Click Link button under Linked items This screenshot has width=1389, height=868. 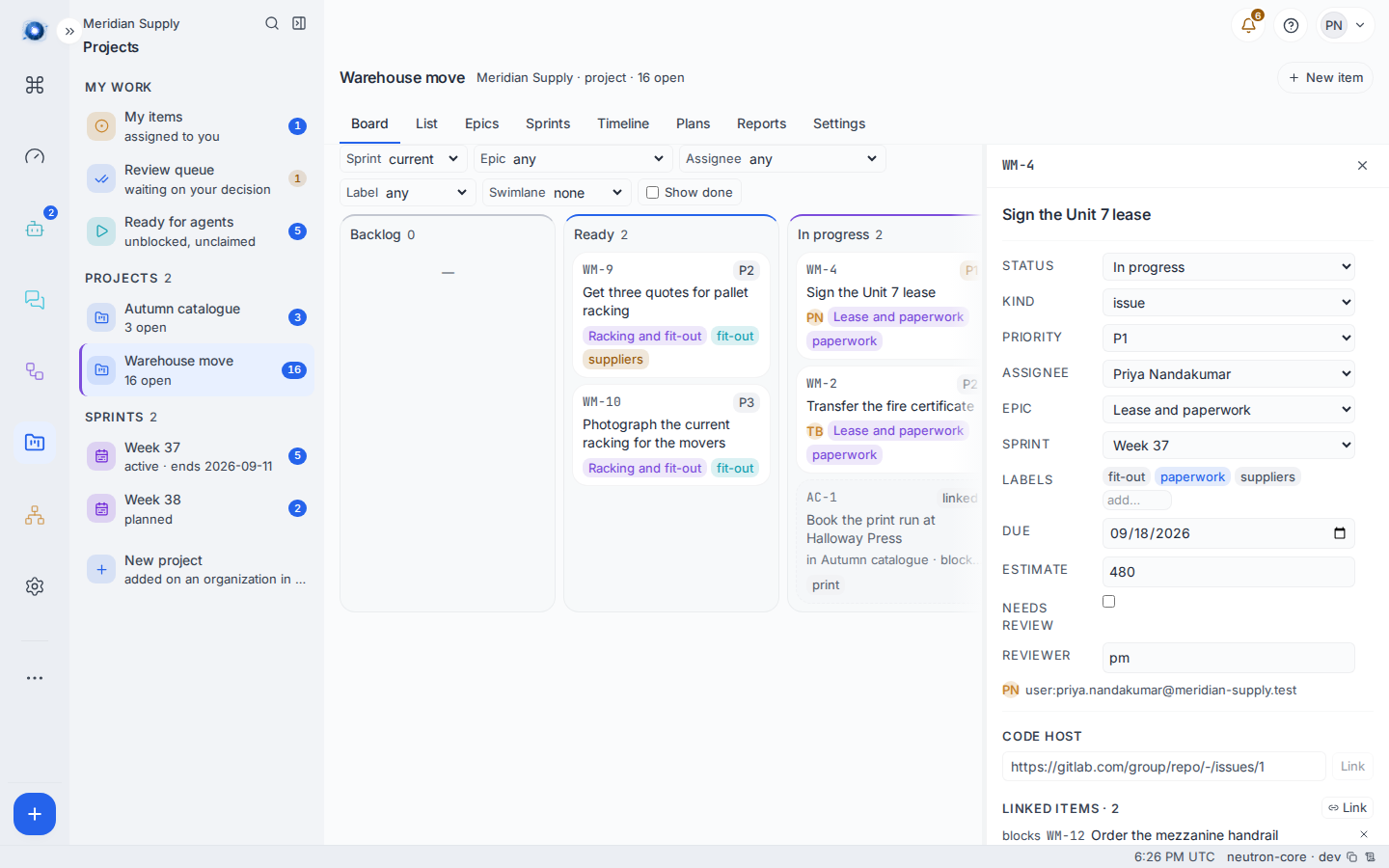(x=1348, y=807)
